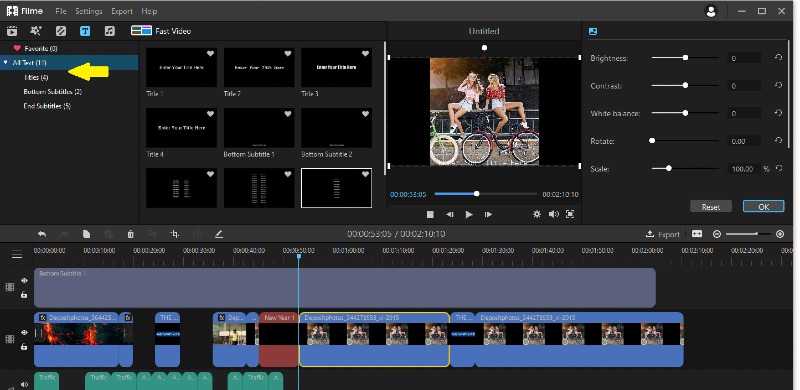Open the File menu
Screen dimensions: 800x390
pyautogui.click(x=61, y=11)
